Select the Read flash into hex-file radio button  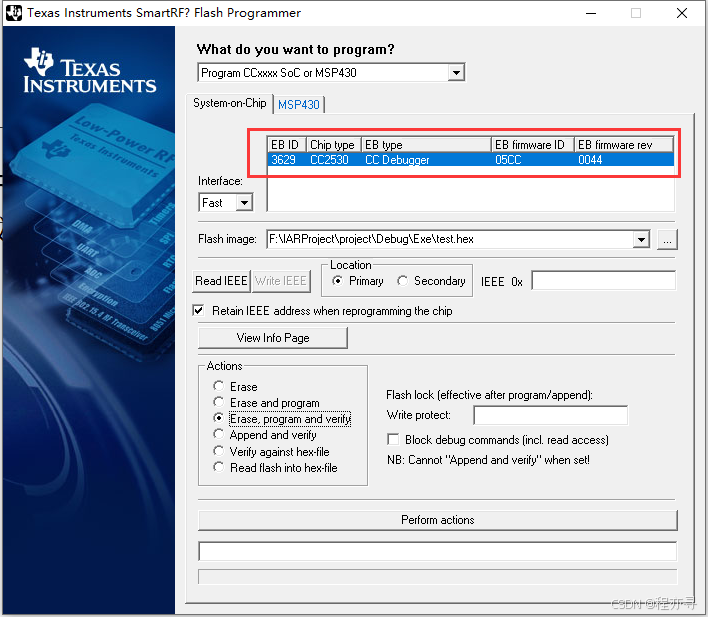pos(219,467)
